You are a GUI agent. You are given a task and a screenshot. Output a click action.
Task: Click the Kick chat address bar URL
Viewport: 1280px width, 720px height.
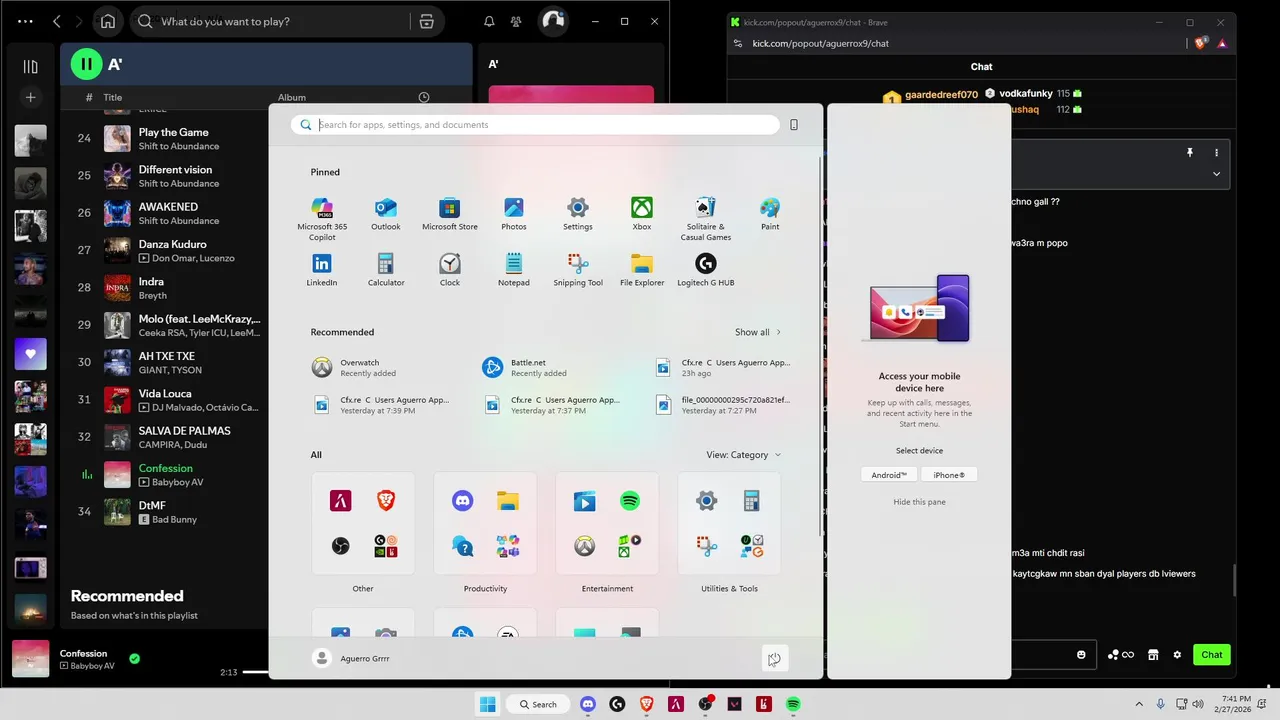[820, 44]
